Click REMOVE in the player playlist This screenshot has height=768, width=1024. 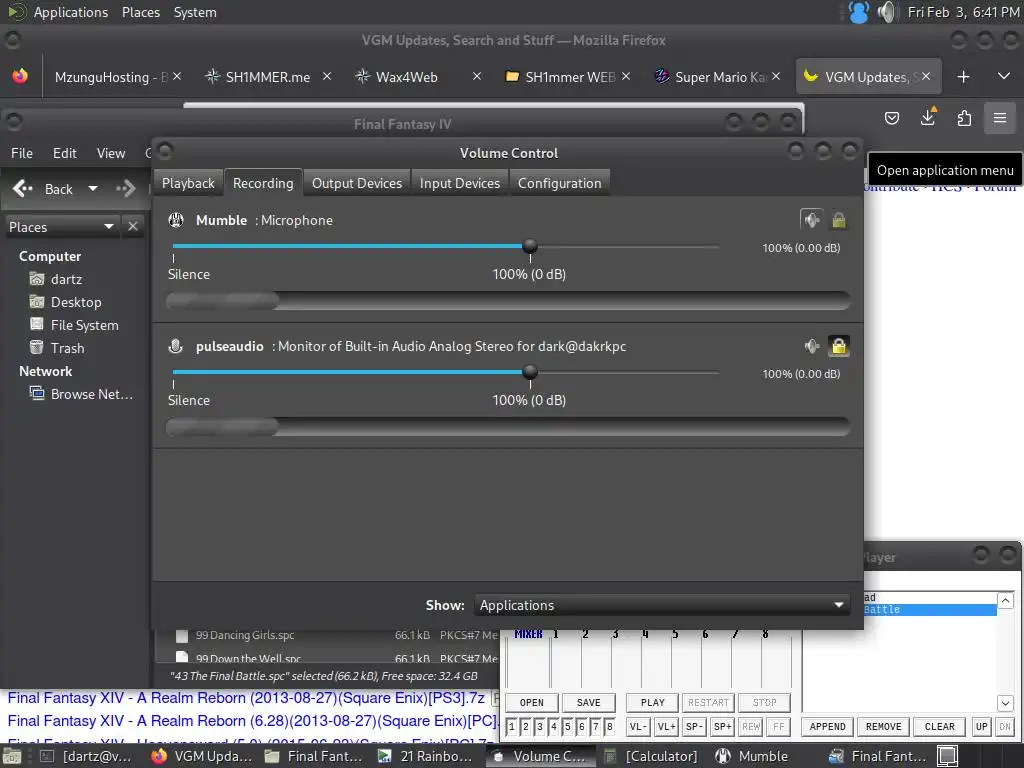[x=884, y=726]
